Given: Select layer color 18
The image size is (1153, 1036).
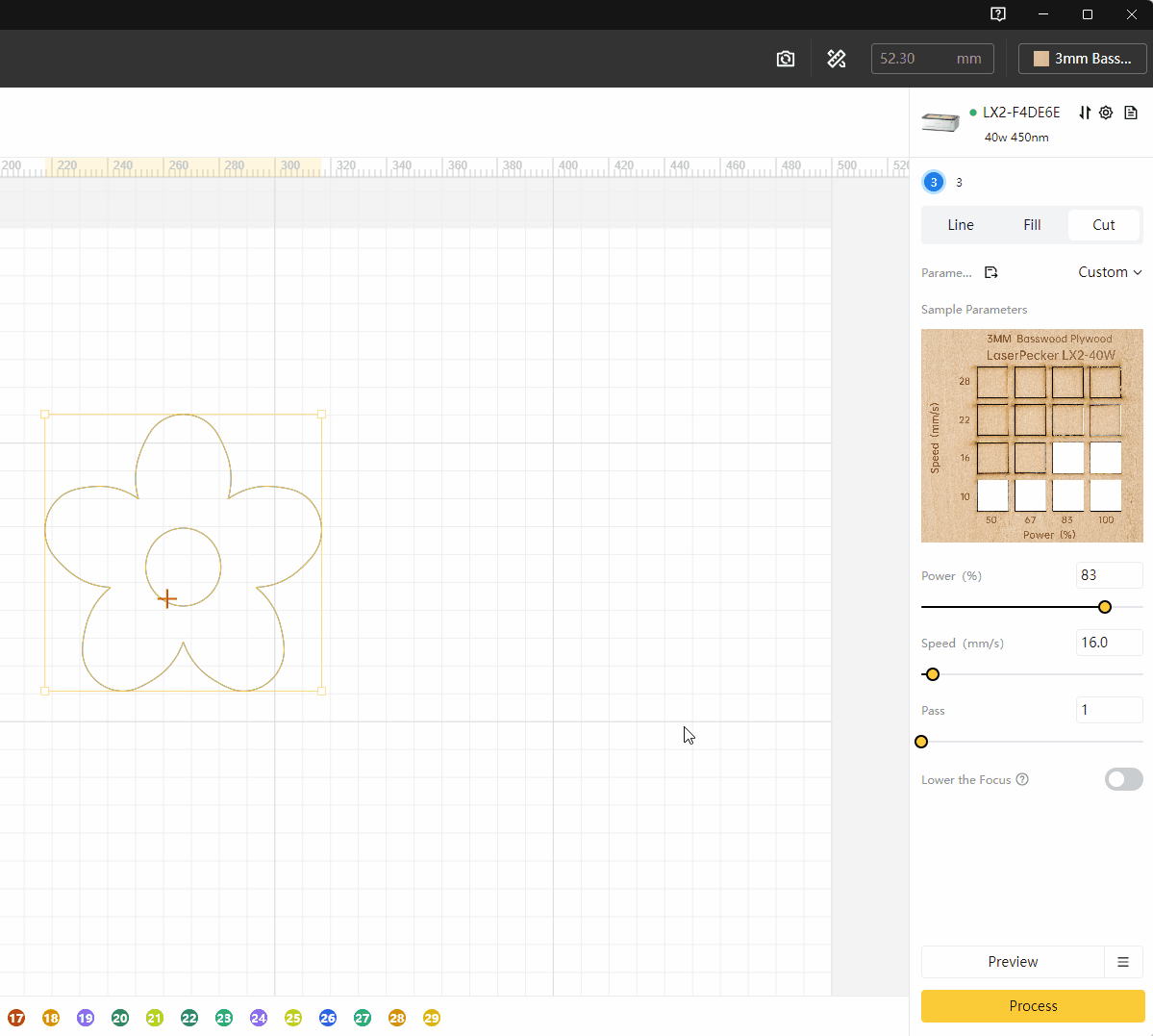Looking at the screenshot, I should click(51, 1018).
